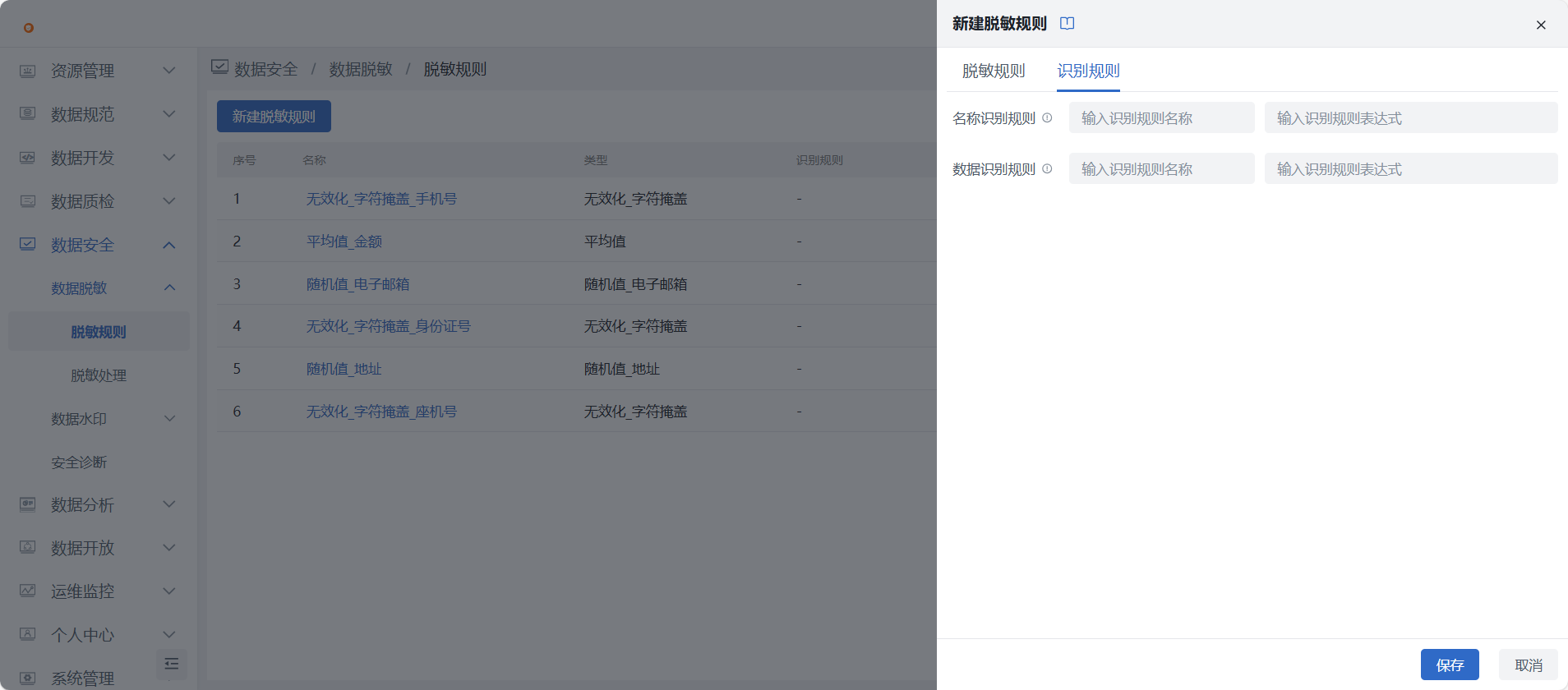This screenshot has height=690, width=1568.
Task: Expand the 运维监控 chevron
Action: coord(169,591)
